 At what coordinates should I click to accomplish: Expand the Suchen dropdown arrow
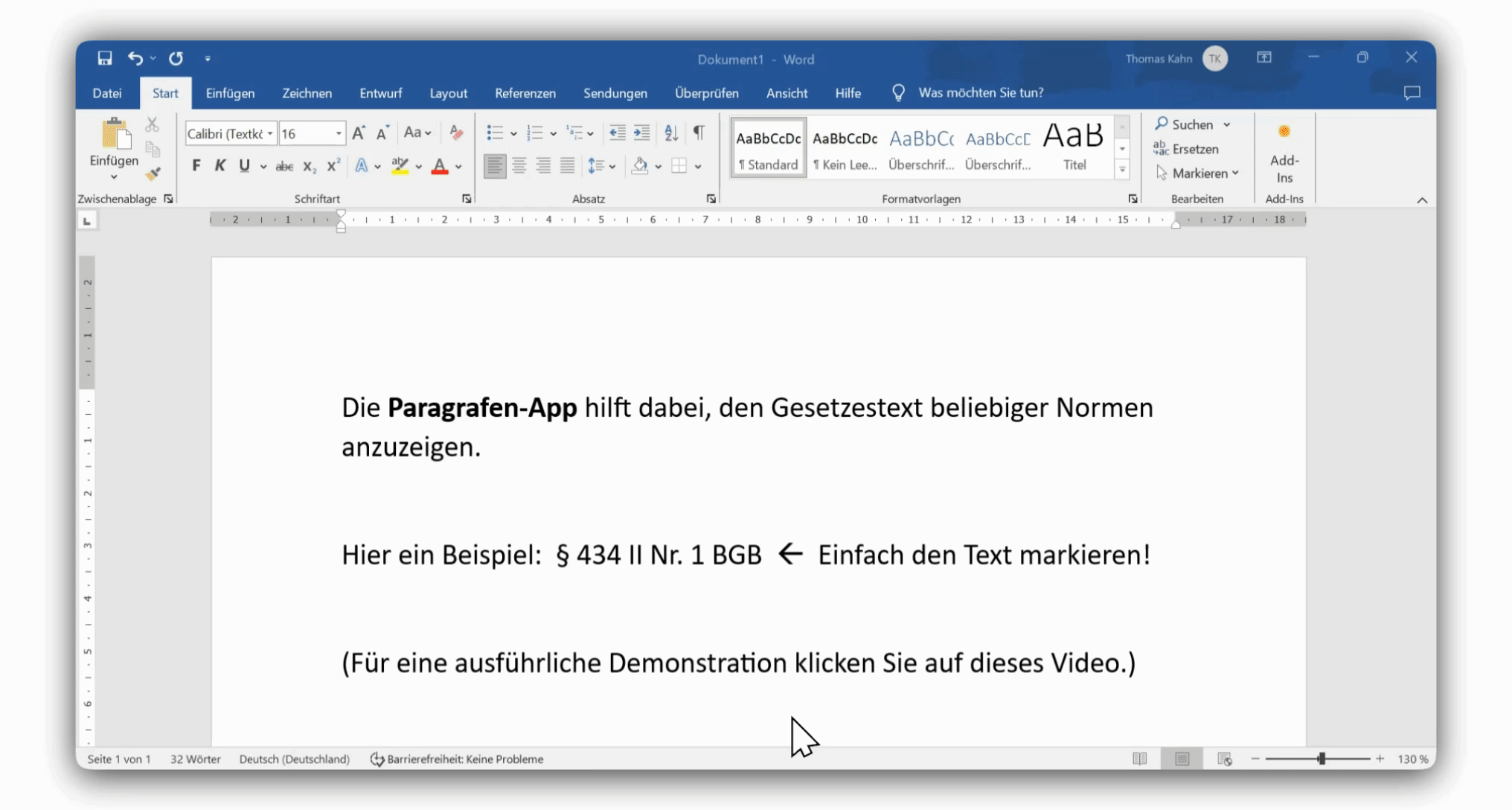(x=1227, y=125)
